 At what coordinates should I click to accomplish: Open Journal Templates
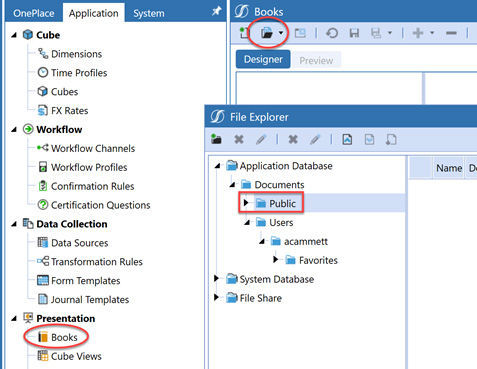[x=90, y=299]
